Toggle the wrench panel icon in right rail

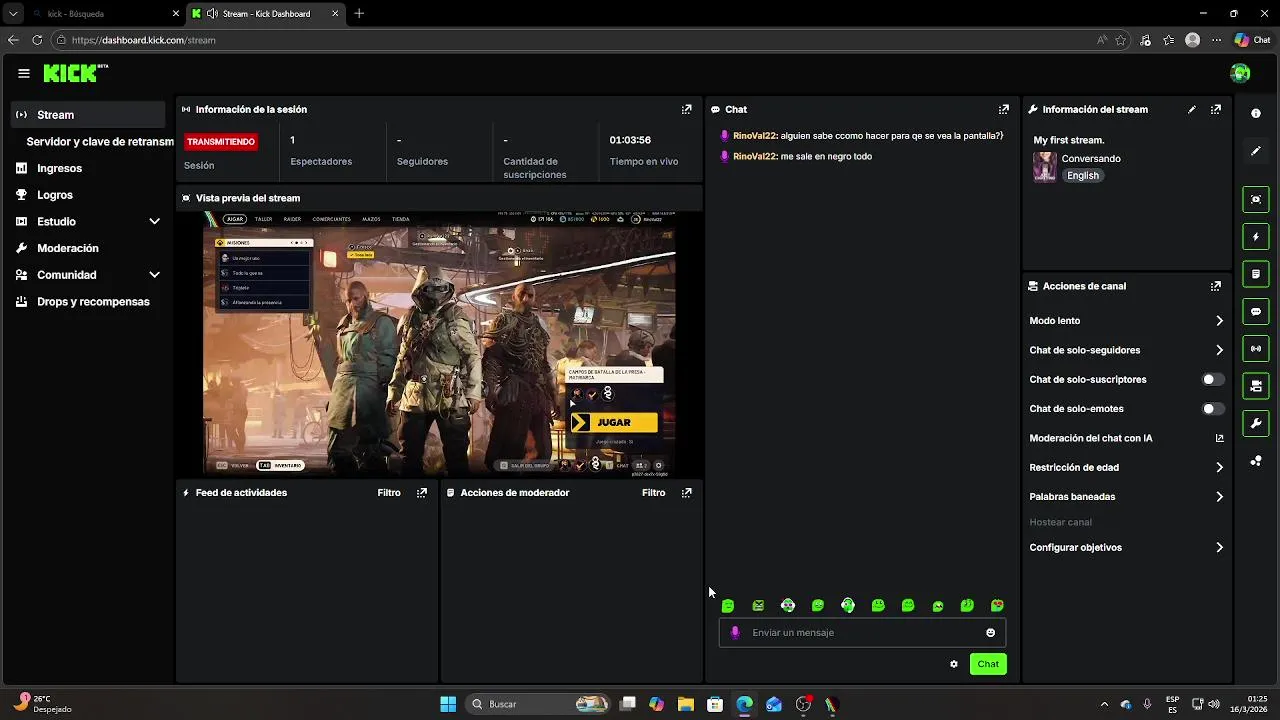pos(1256,424)
